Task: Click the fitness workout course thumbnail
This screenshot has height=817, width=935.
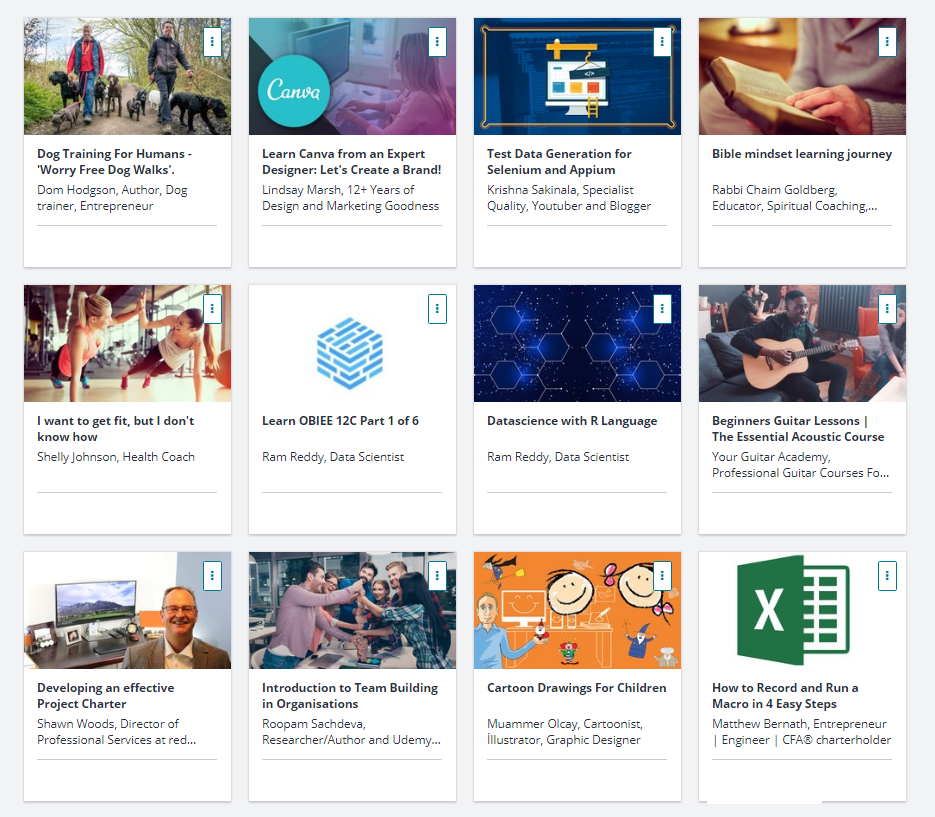Action: click(x=127, y=343)
